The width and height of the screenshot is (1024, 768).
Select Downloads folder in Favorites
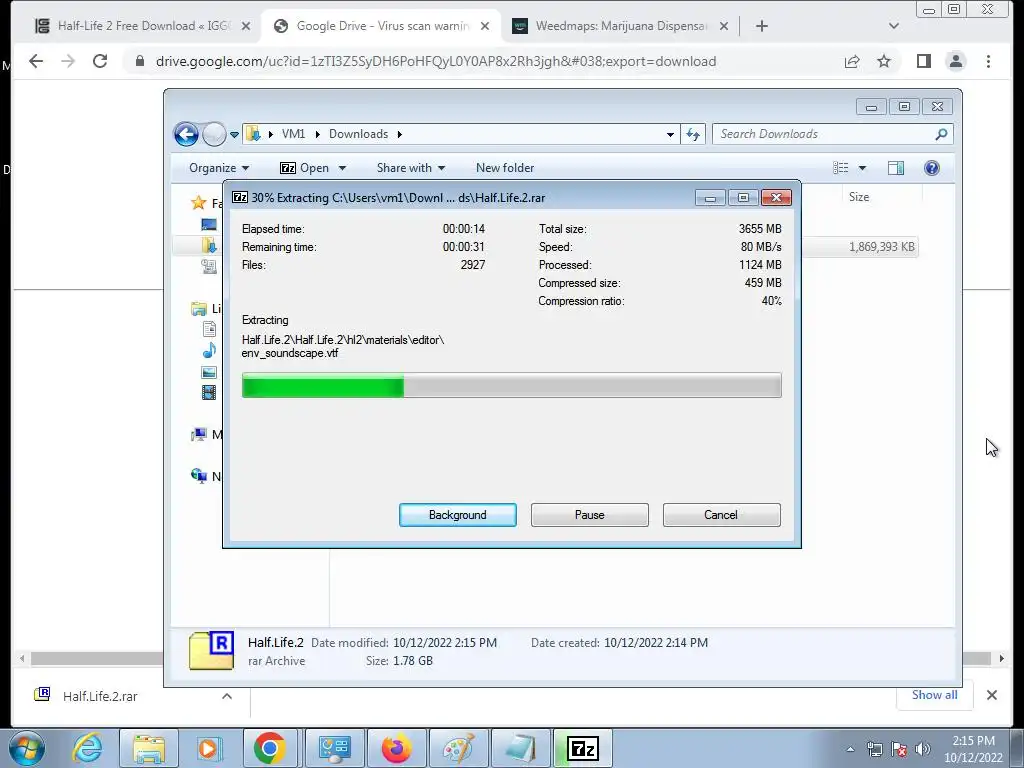tap(209, 246)
